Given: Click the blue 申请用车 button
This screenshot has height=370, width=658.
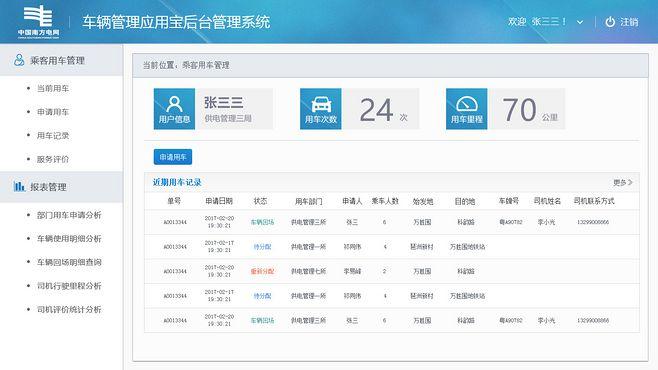Looking at the screenshot, I should [173, 157].
